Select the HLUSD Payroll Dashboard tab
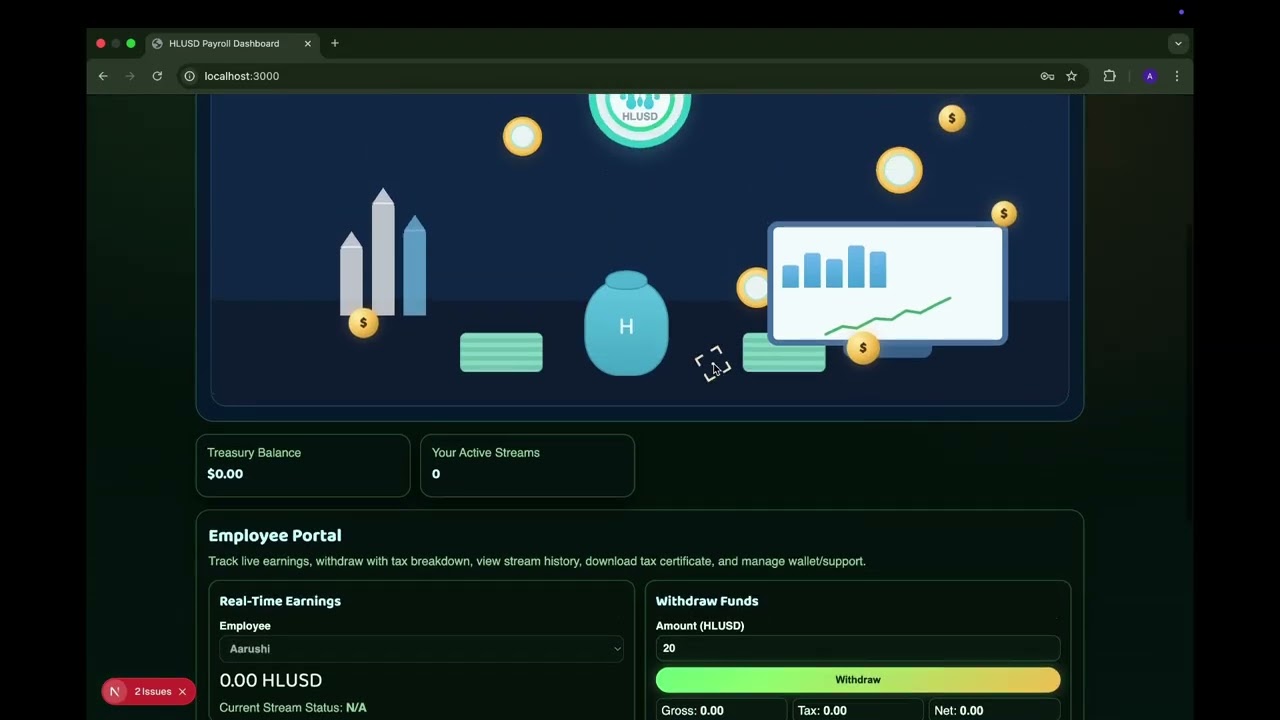This screenshot has height=720, width=1280. pyautogui.click(x=232, y=44)
